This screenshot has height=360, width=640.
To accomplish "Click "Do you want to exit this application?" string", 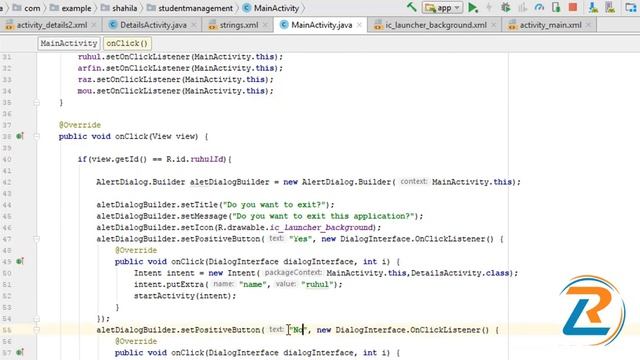I will pyautogui.click(x=323, y=216).
